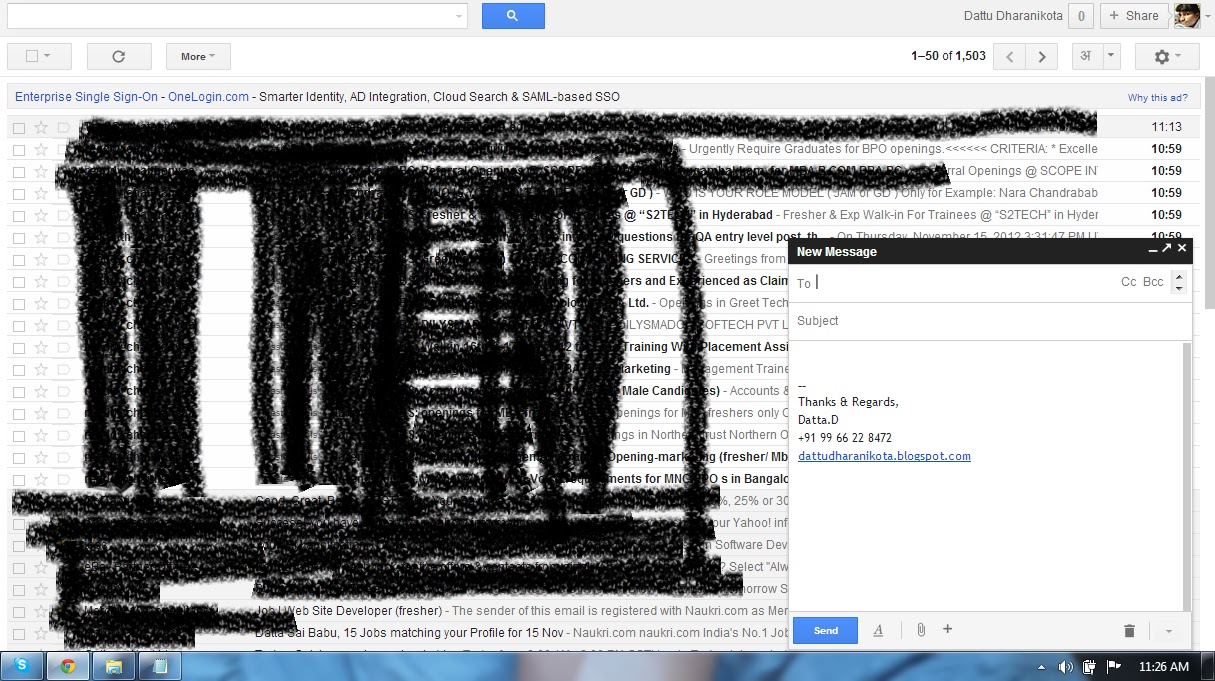Click the Send button
The height and width of the screenshot is (681, 1215).
click(x=826, y=630)
